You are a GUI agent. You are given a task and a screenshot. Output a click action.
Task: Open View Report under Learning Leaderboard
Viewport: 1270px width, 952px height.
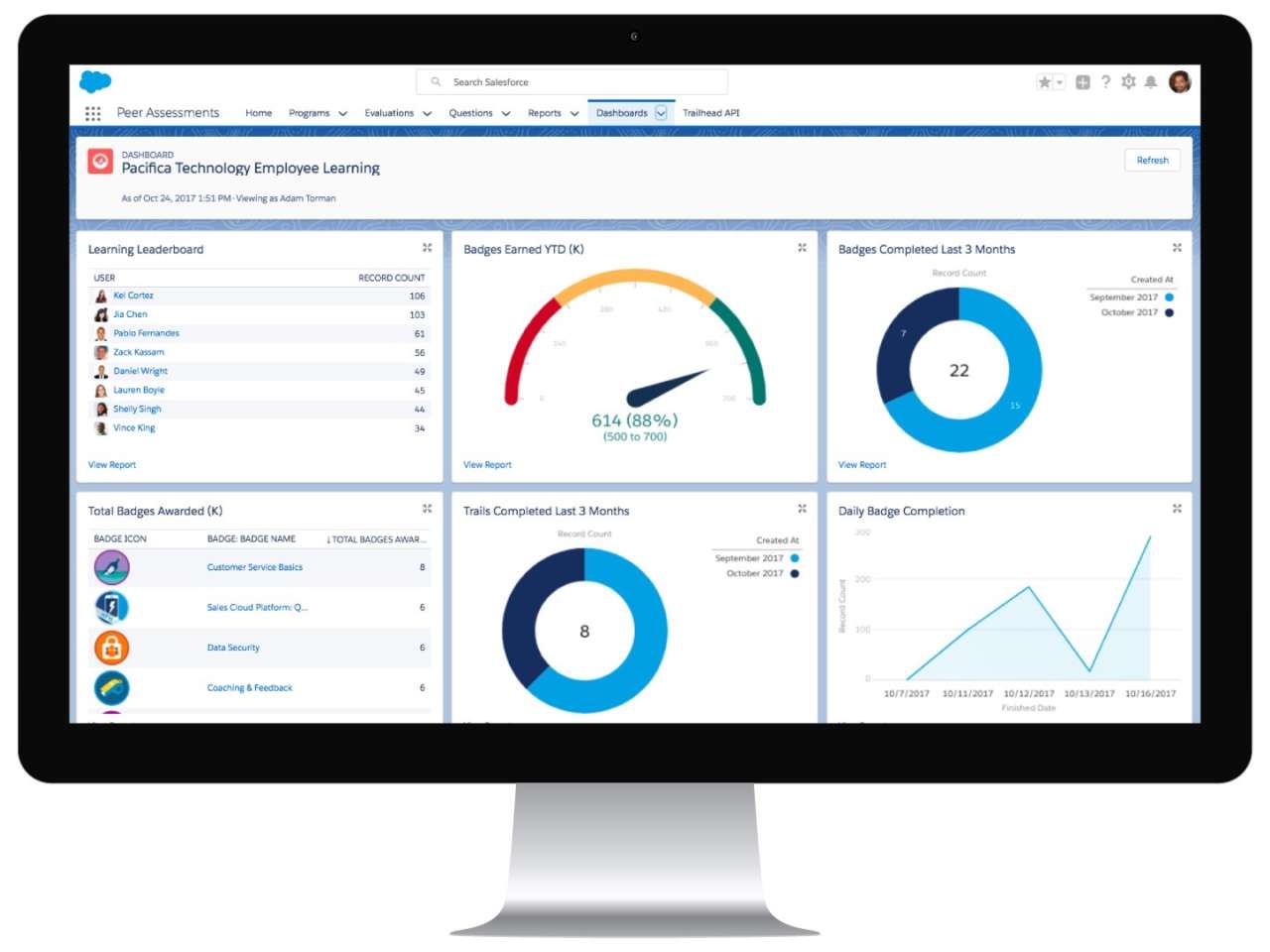coord(112,465)
